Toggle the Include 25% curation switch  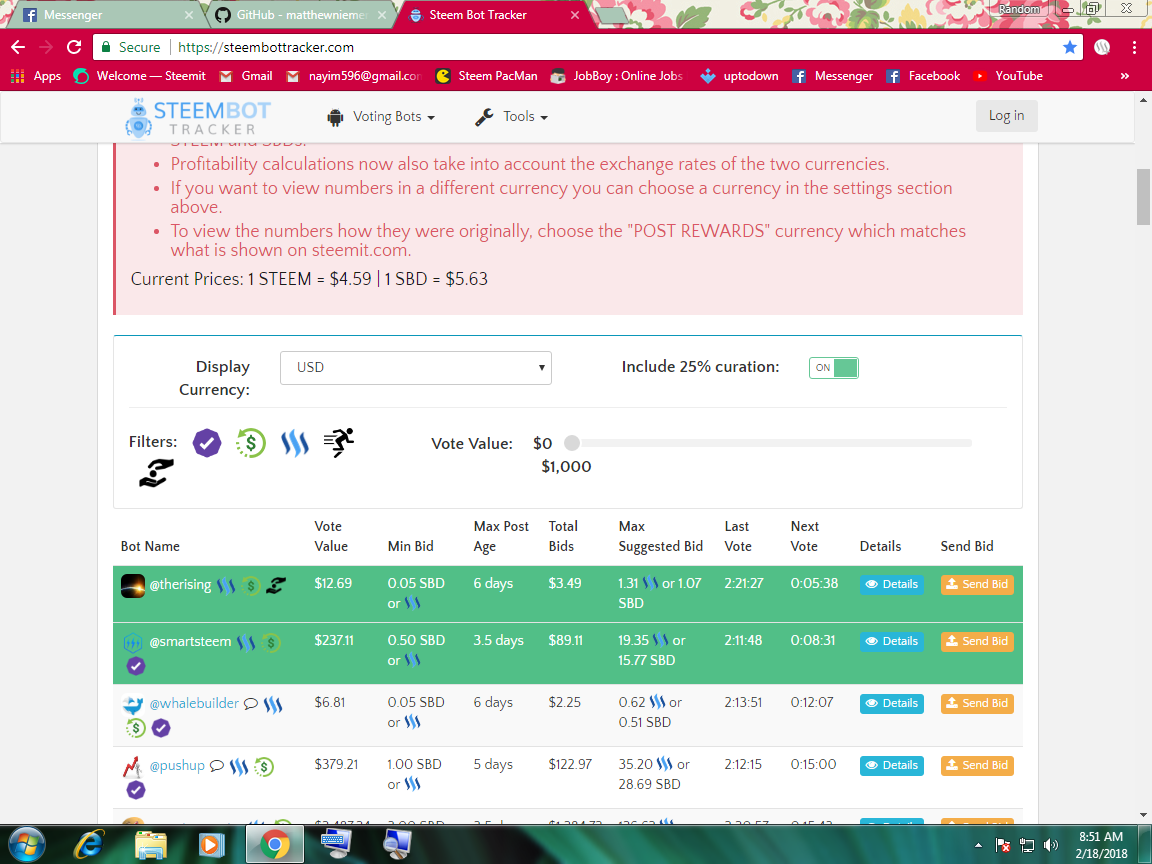(833, 367)
